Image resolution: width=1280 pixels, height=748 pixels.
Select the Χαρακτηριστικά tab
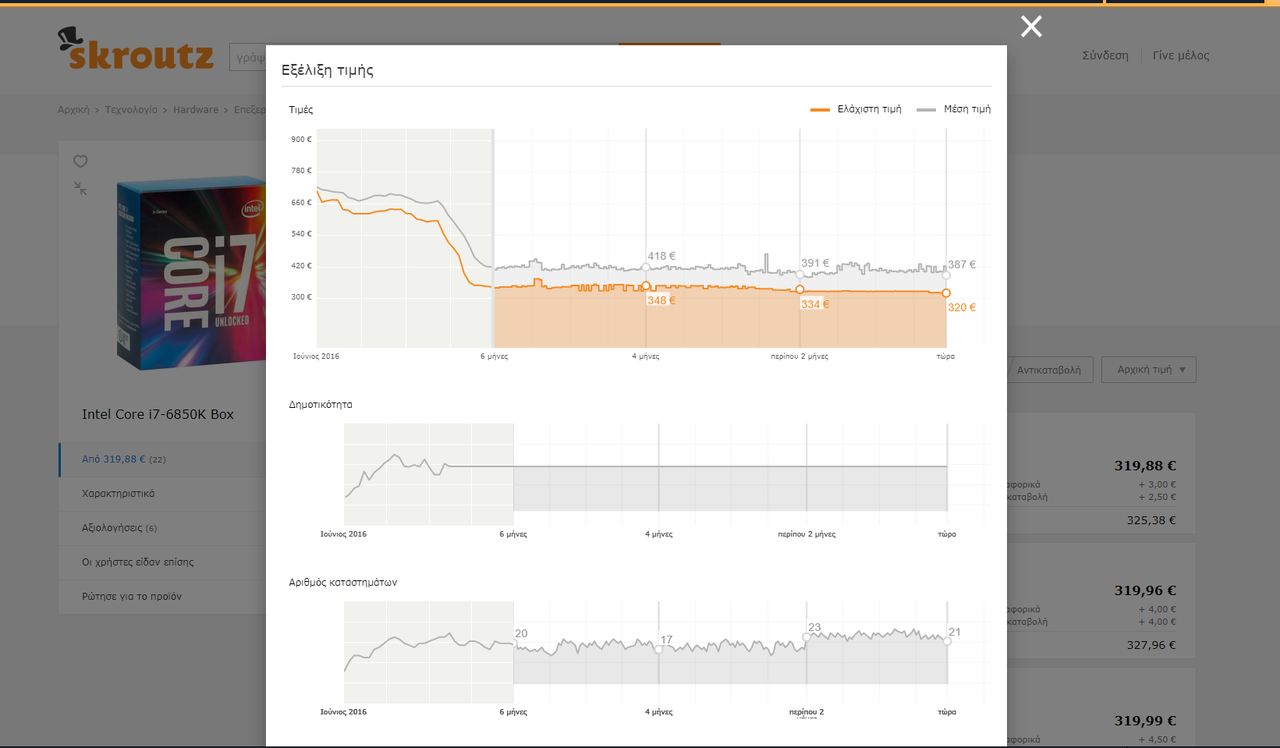(x=162, y=493)
